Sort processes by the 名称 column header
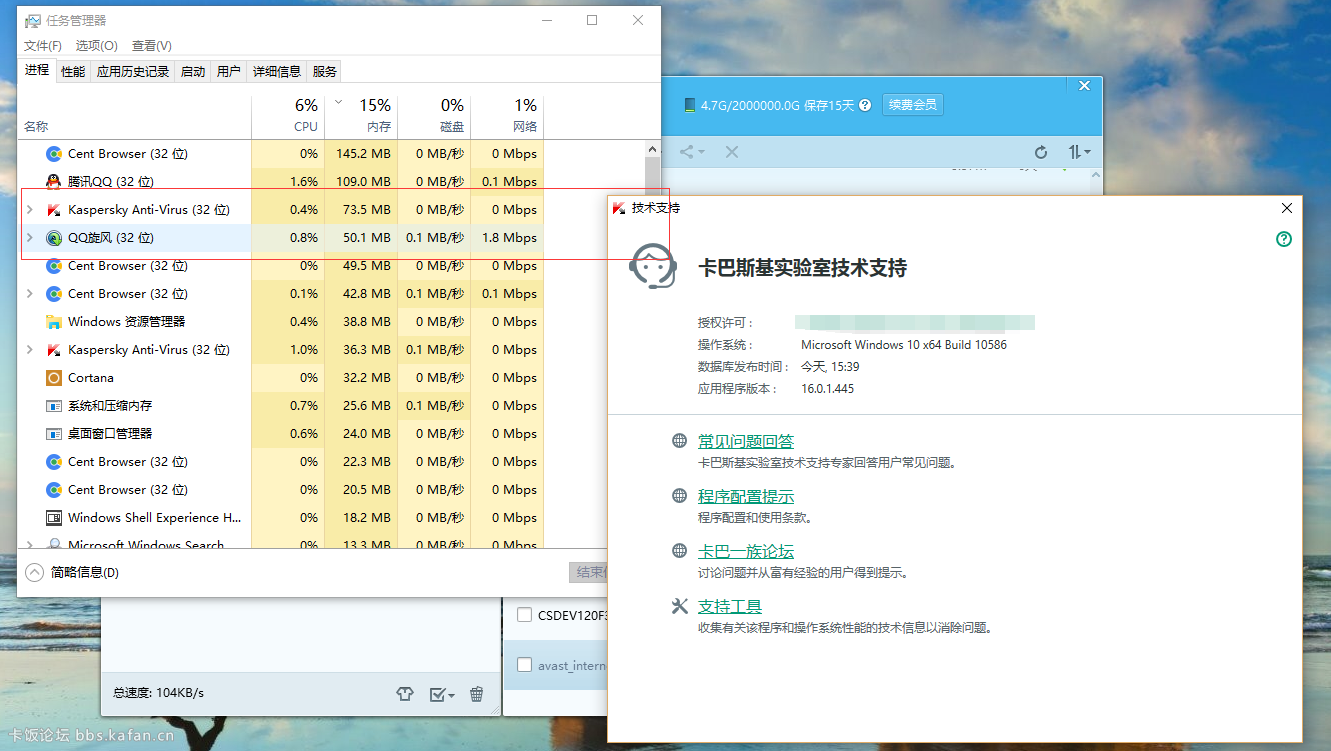This screenshot has height=751, width=1331. pos(136,116)
